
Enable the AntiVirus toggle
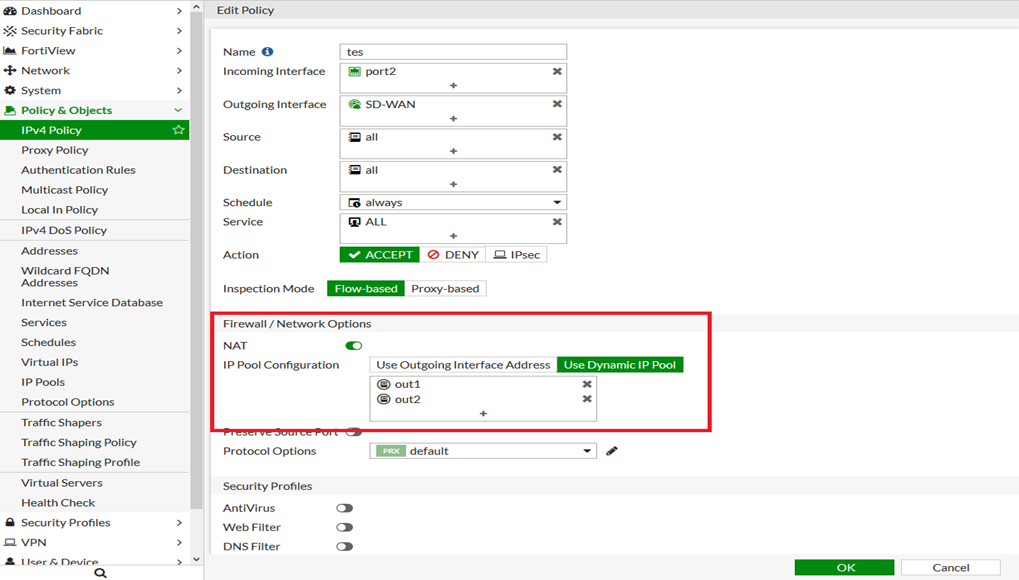click(344, 508)
